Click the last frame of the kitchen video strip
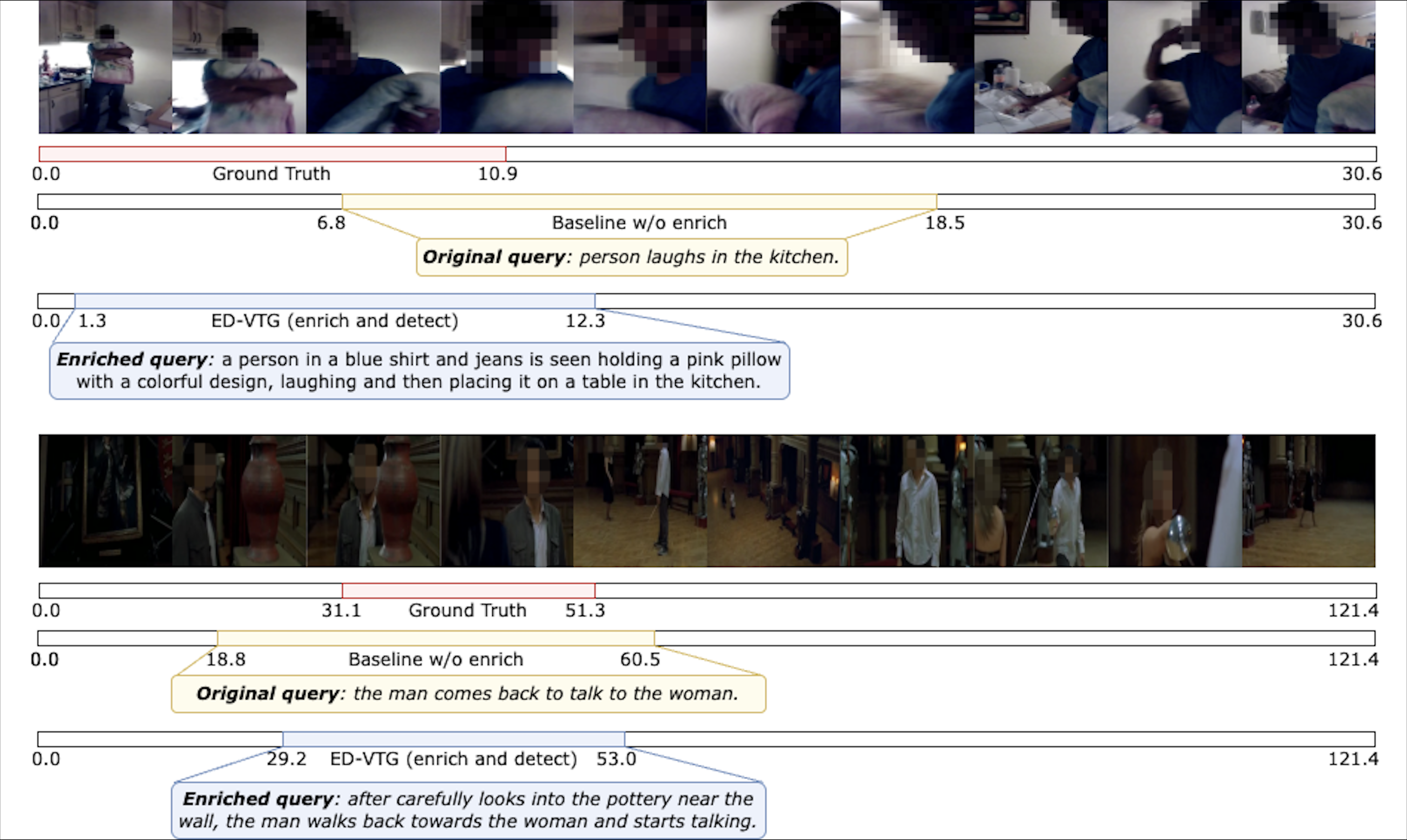The image size is (1407, 840). click(x=1308, y=67)
